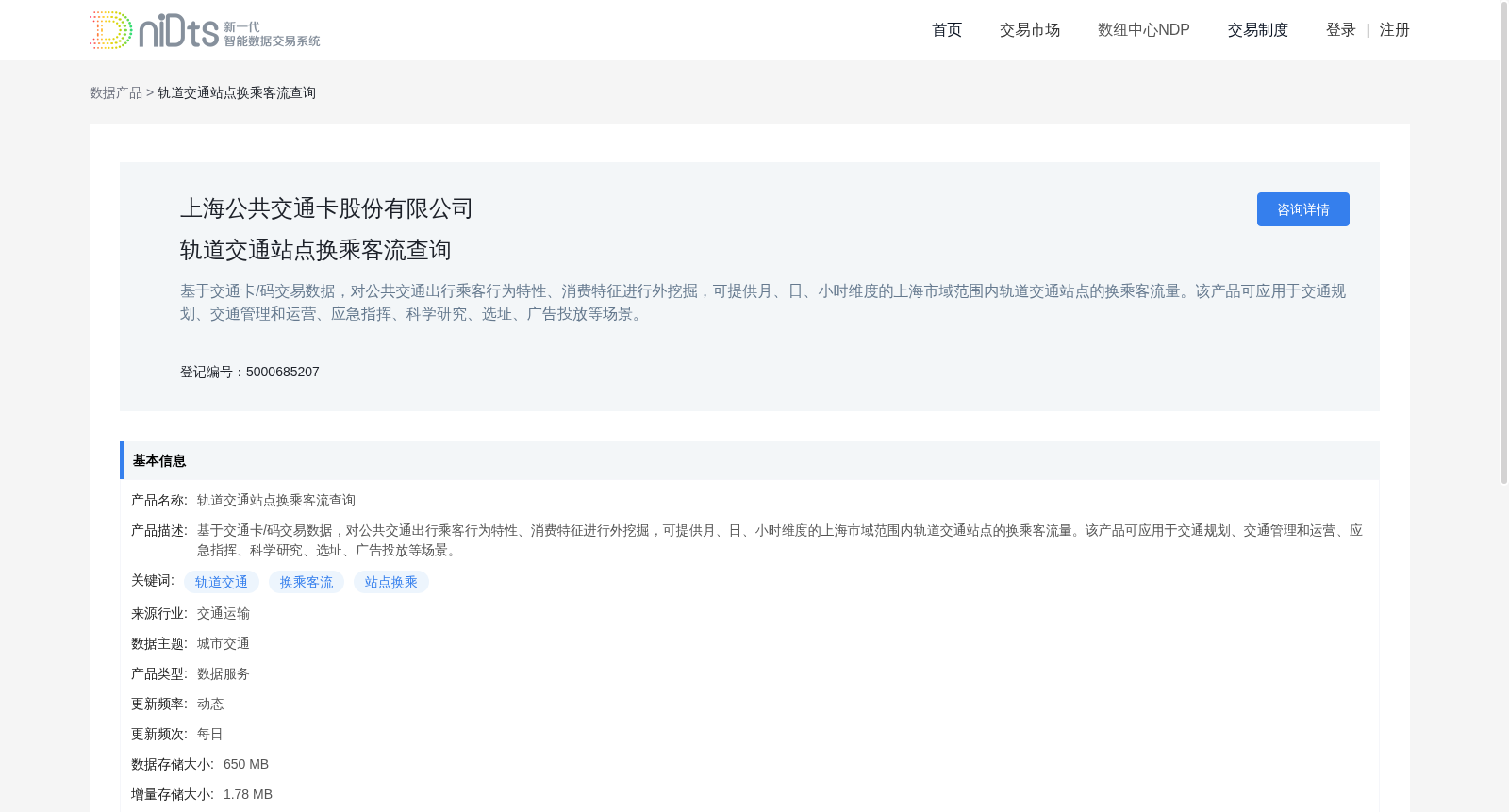
Task: Click the registration number 5000685207
Action: click(x=283, y=372)
